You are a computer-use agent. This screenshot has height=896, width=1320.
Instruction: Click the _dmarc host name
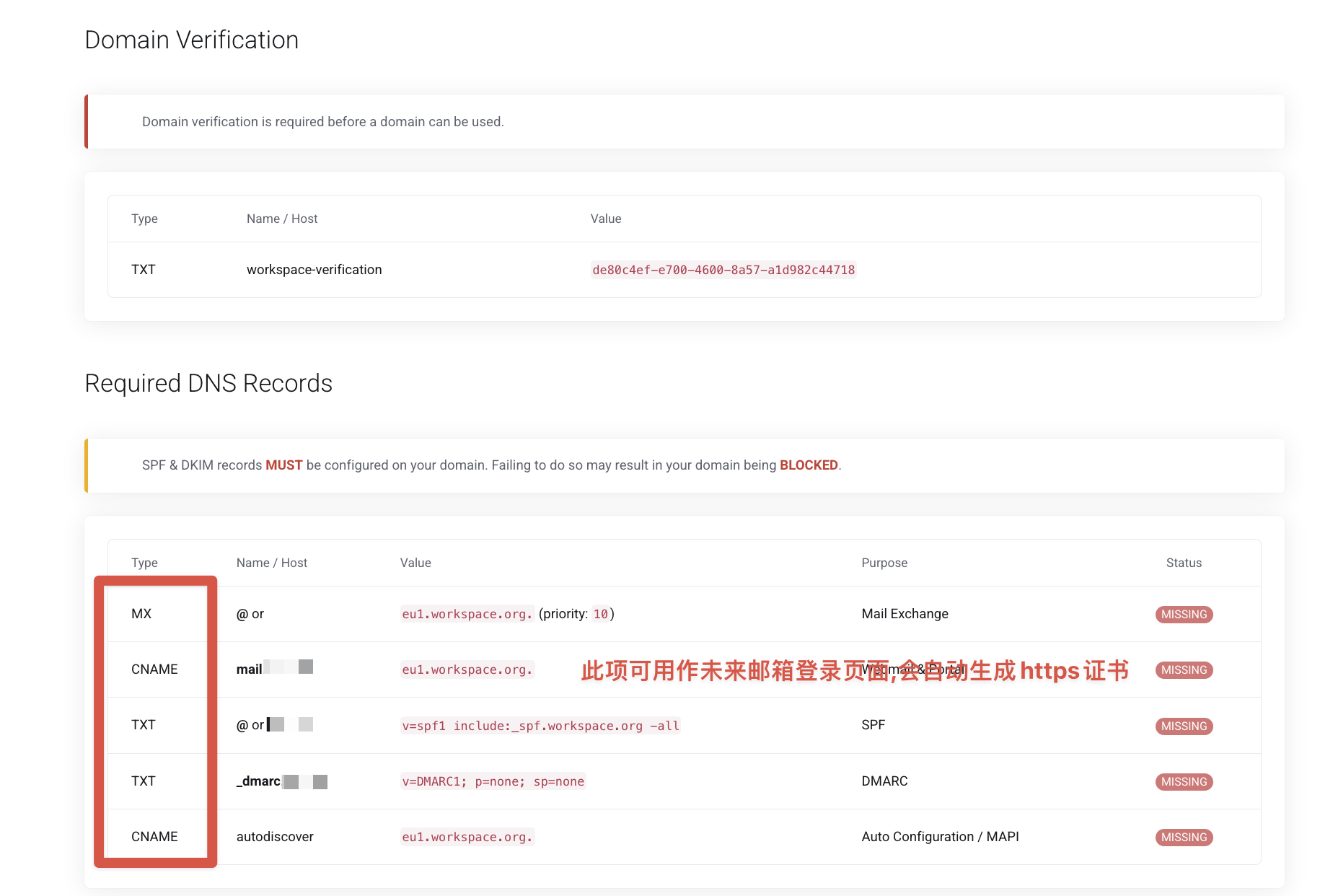[258, 781]
